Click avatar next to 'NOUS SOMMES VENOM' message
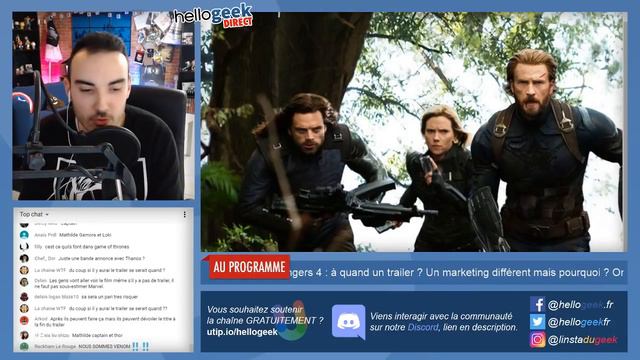 pos(24,347)
